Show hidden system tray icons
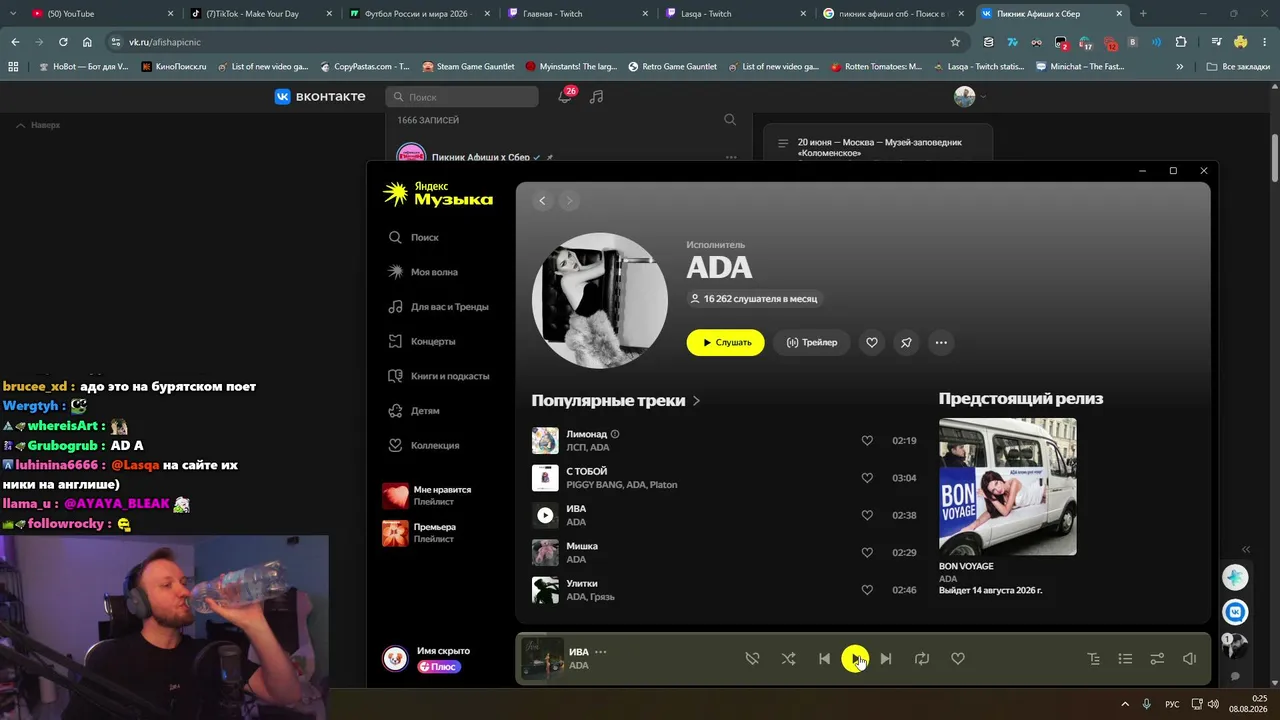Viewport: 1280px width, 720px height. tap(1125, 704)
